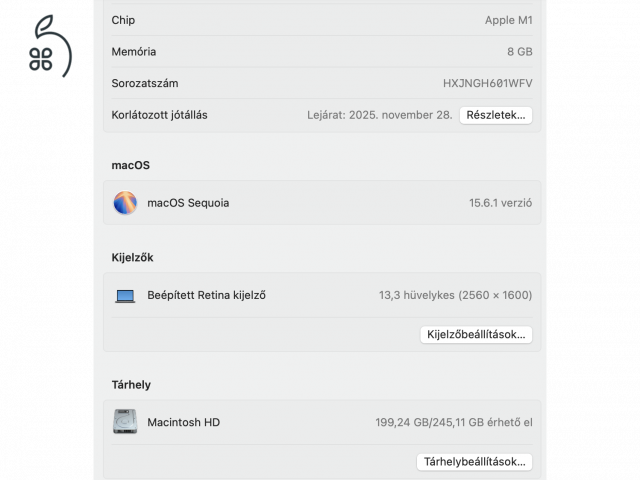Image resolution: width=640 pixels, height=480 pixels.
Task: Click the Részletek… warranty button
Action: [x=496, y=115]
